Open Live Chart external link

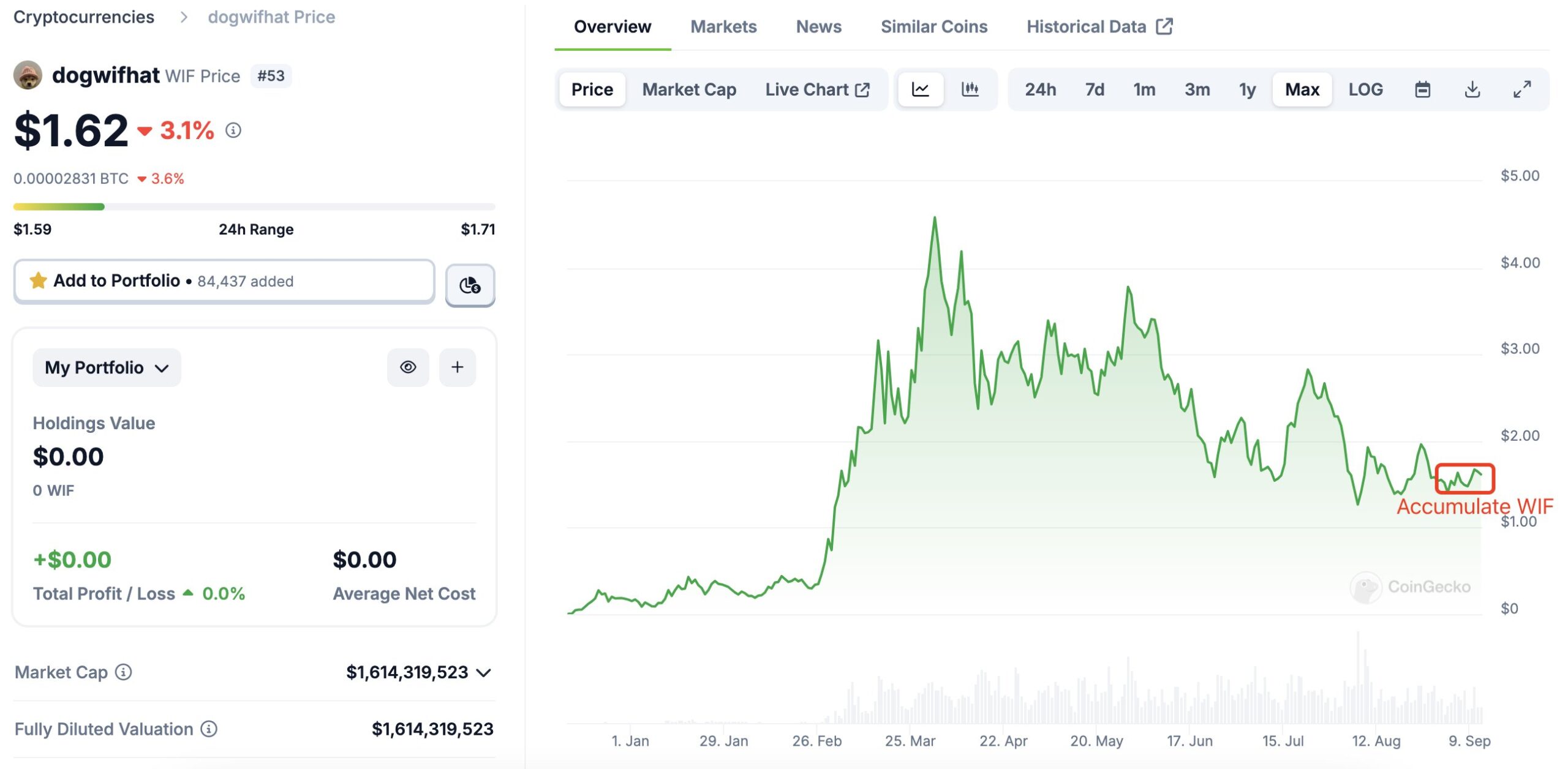(817, 89)
